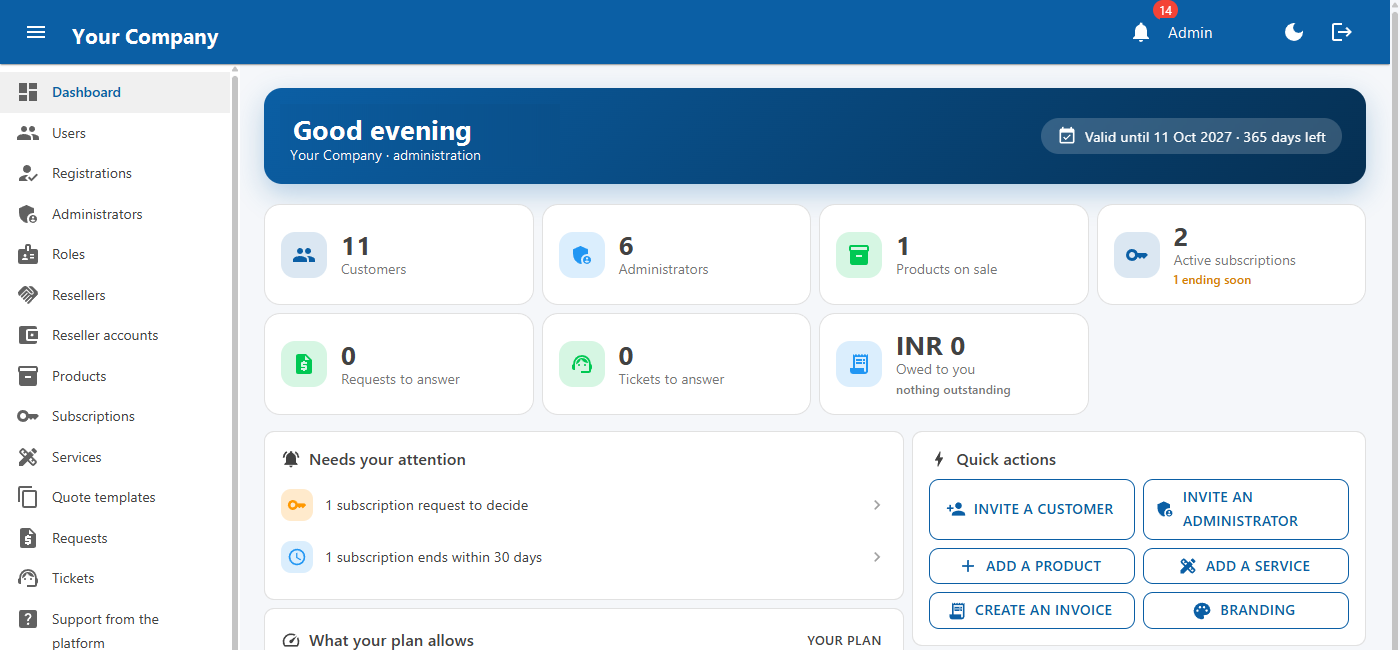Select Services from the sidebar
The height and width of the screenshot is (650, 1400).
115,457
